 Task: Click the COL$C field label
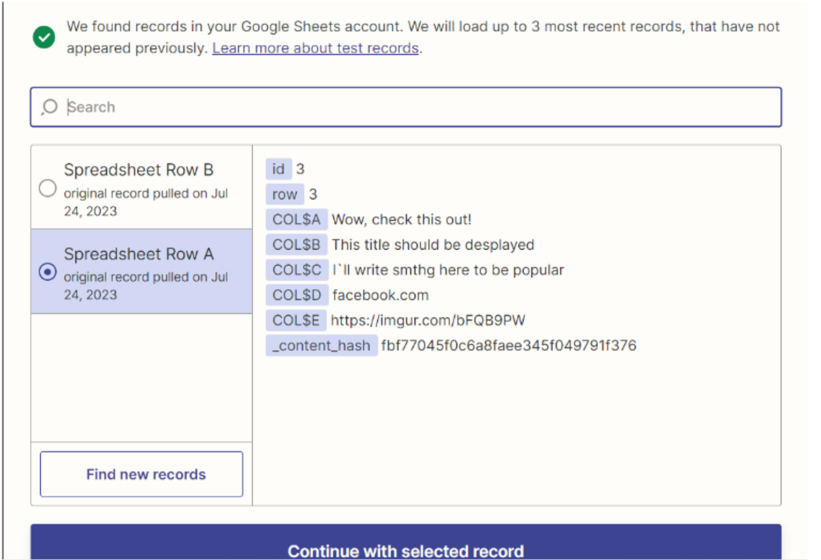pos(296,270)
